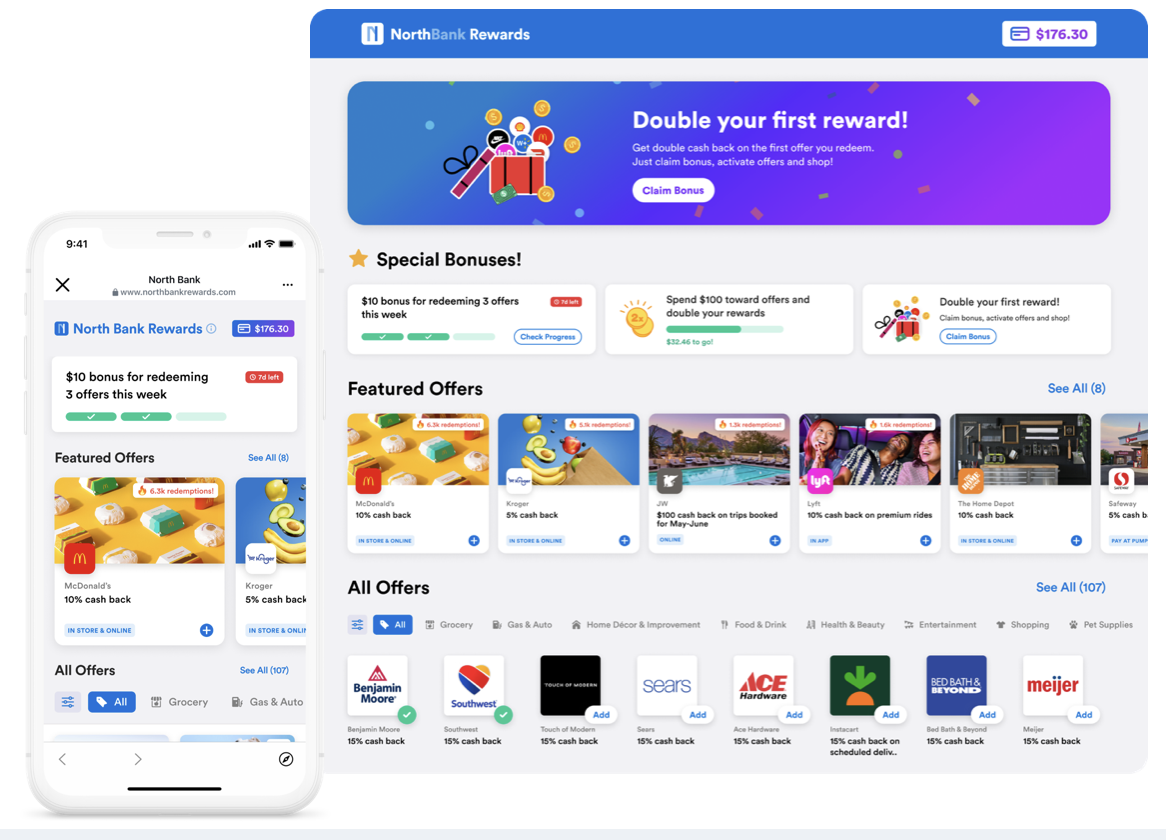Toggle the Southwest added checkmark
Image resolution: width=1166 pixels, height=840 pixels.
pos(503,714)
